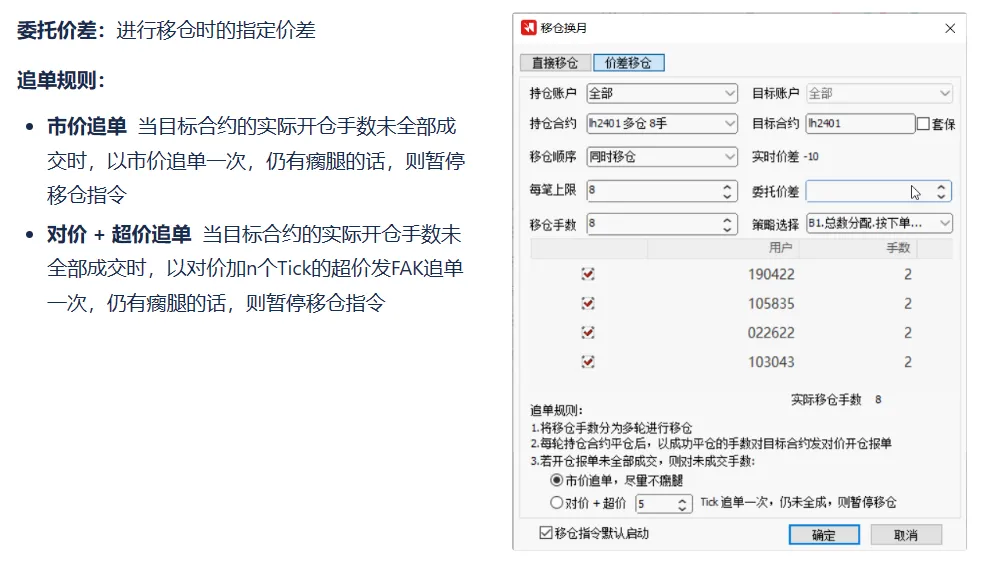Click the 目标合约 input field
Viewport: 983px width, 564px height.
pyautogui.click(x=859, y=124)
